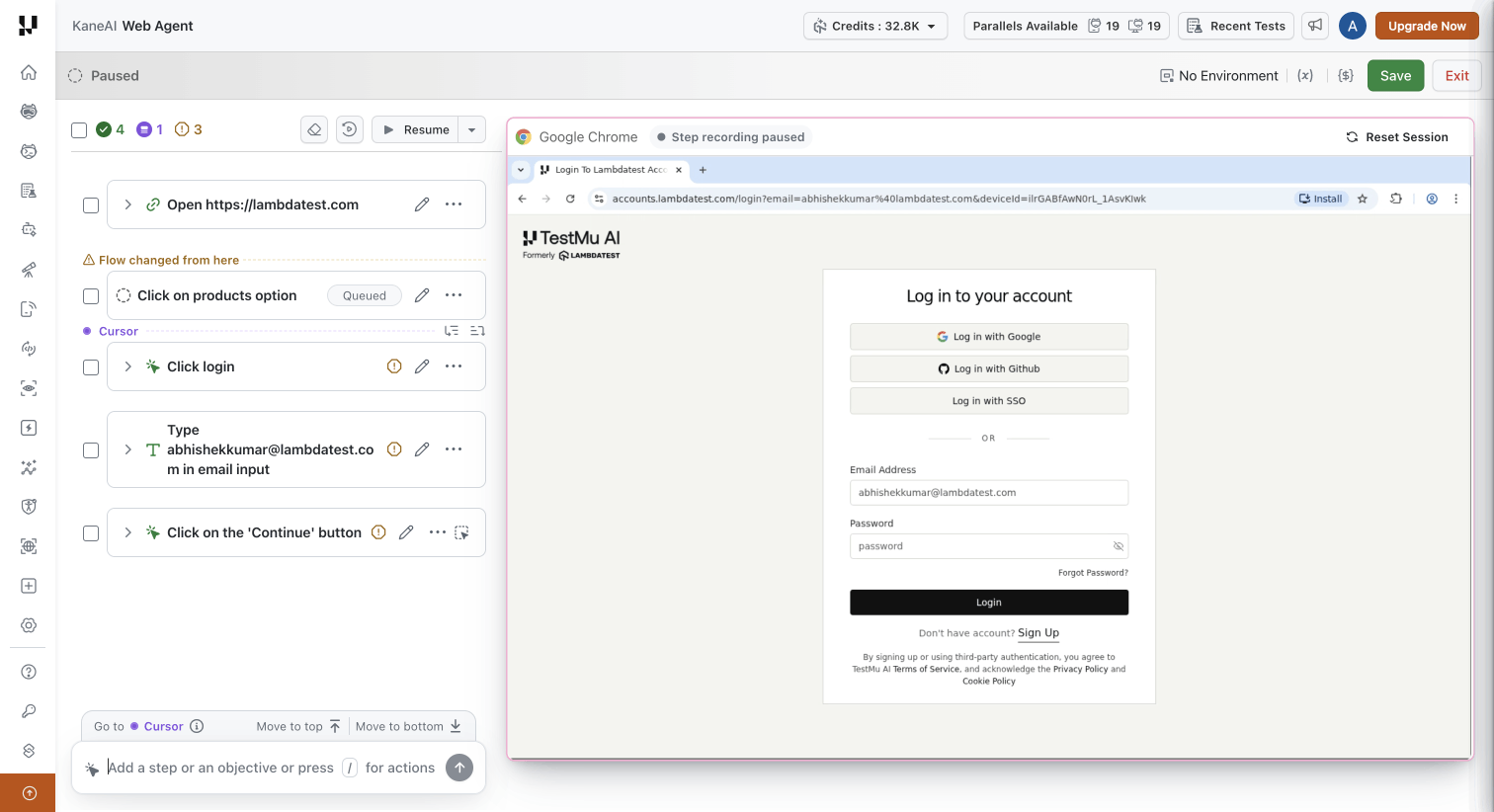Viewport: 1494px width, 812px height.
Task: Click Move to bottom
Action: point(409,726)
